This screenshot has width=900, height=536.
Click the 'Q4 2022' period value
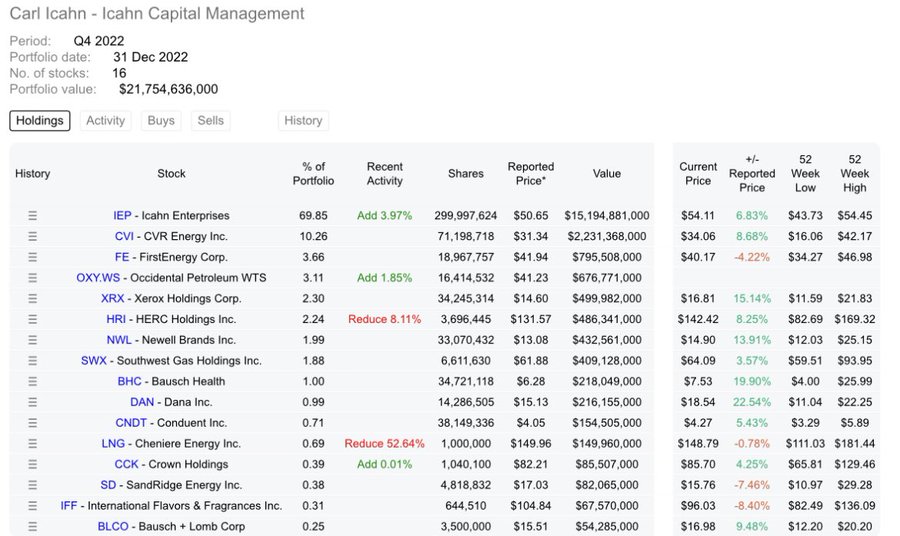[99, 41]
